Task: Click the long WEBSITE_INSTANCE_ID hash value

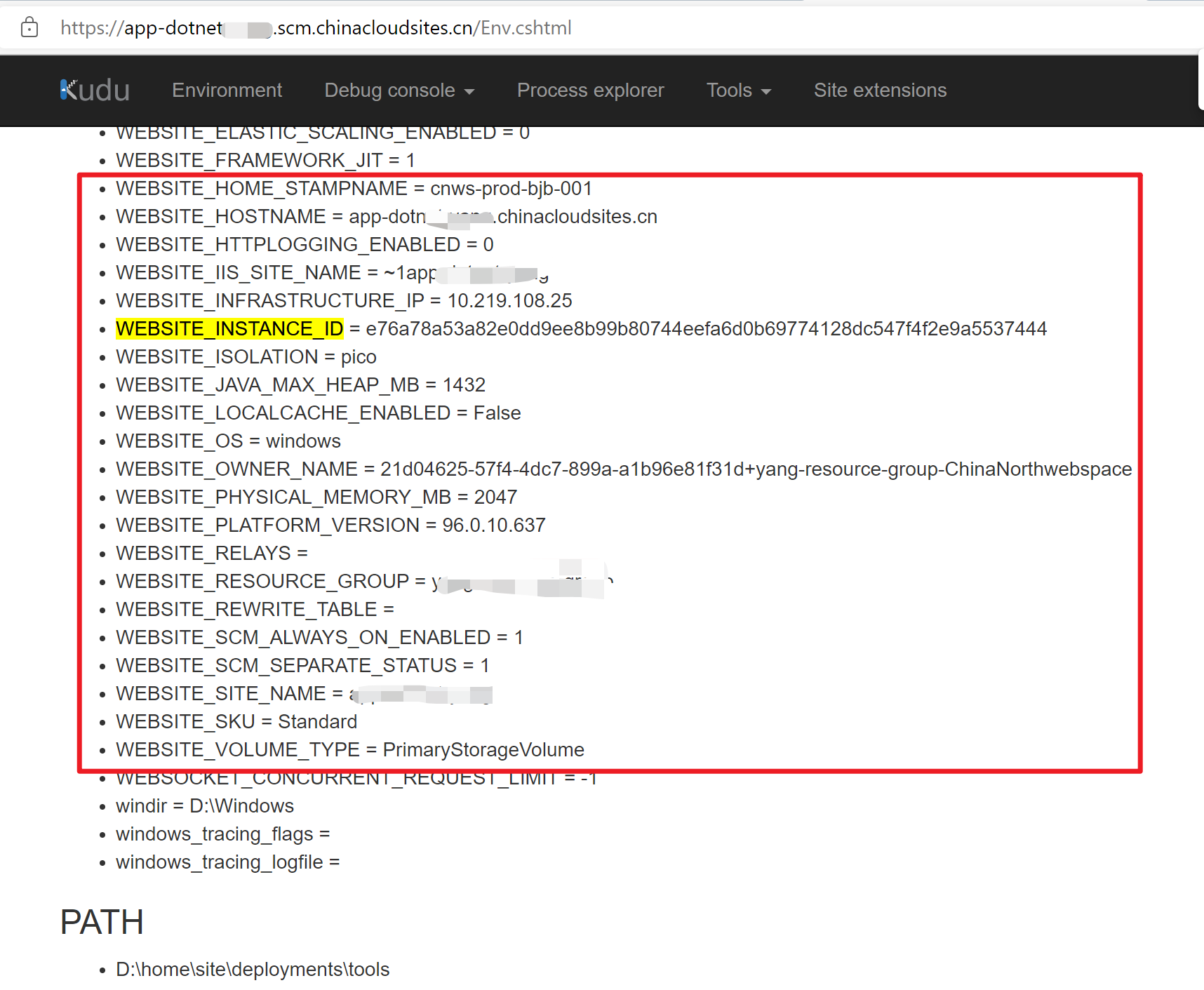Action: pos(706,329)
